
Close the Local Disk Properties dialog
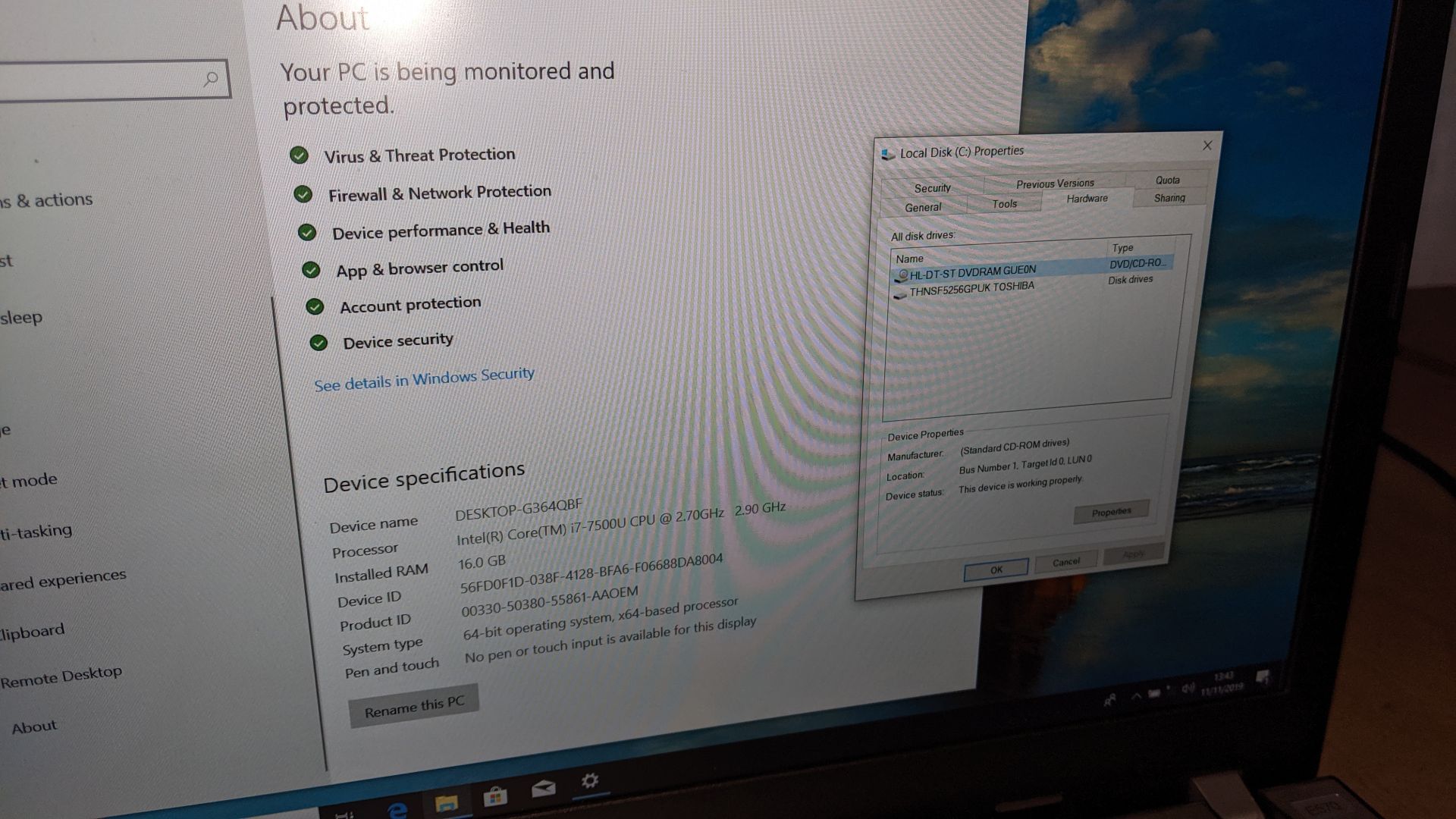pyautogui.click(x=1207, y=145)
